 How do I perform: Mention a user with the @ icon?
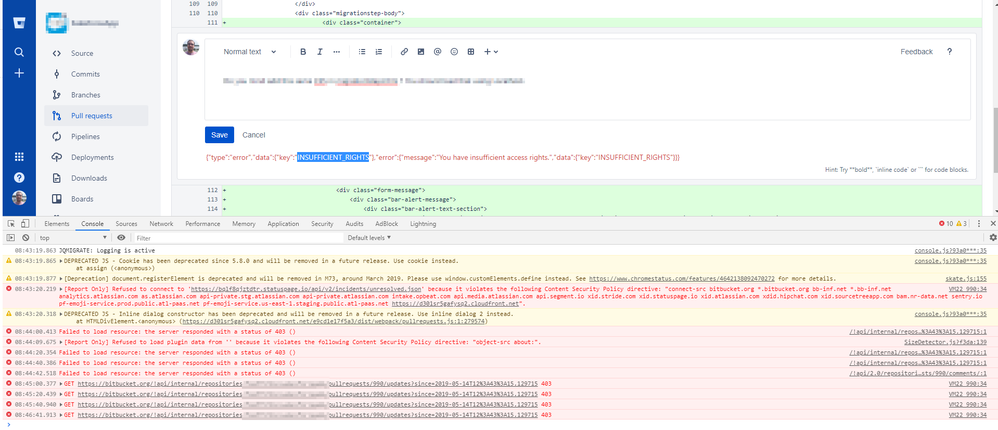click(x=437, y=52)
